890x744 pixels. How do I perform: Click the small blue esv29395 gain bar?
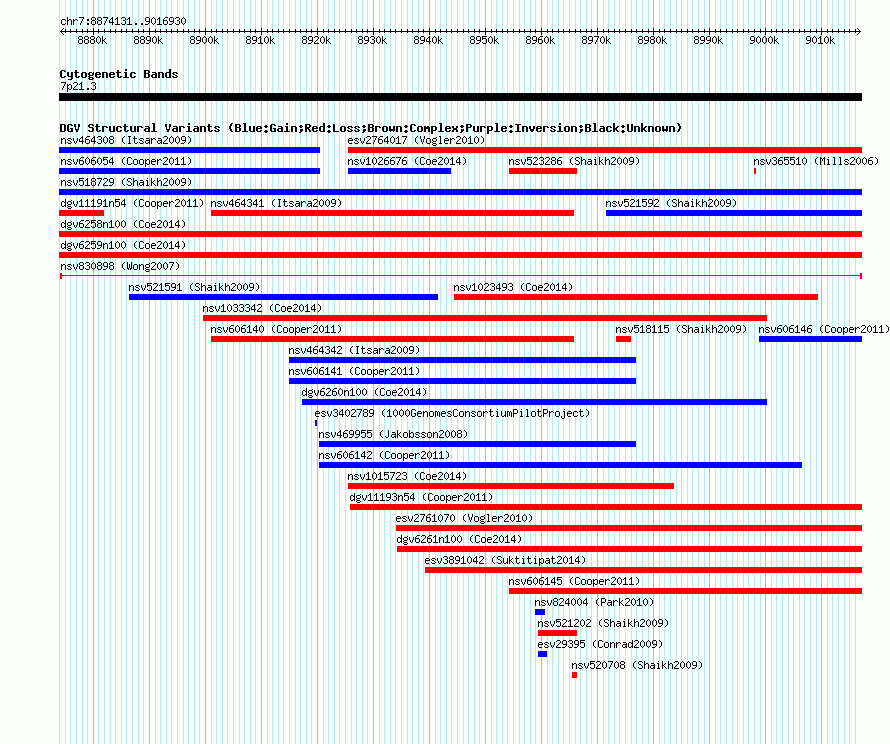pyautogui.click(x=543, y=654)
